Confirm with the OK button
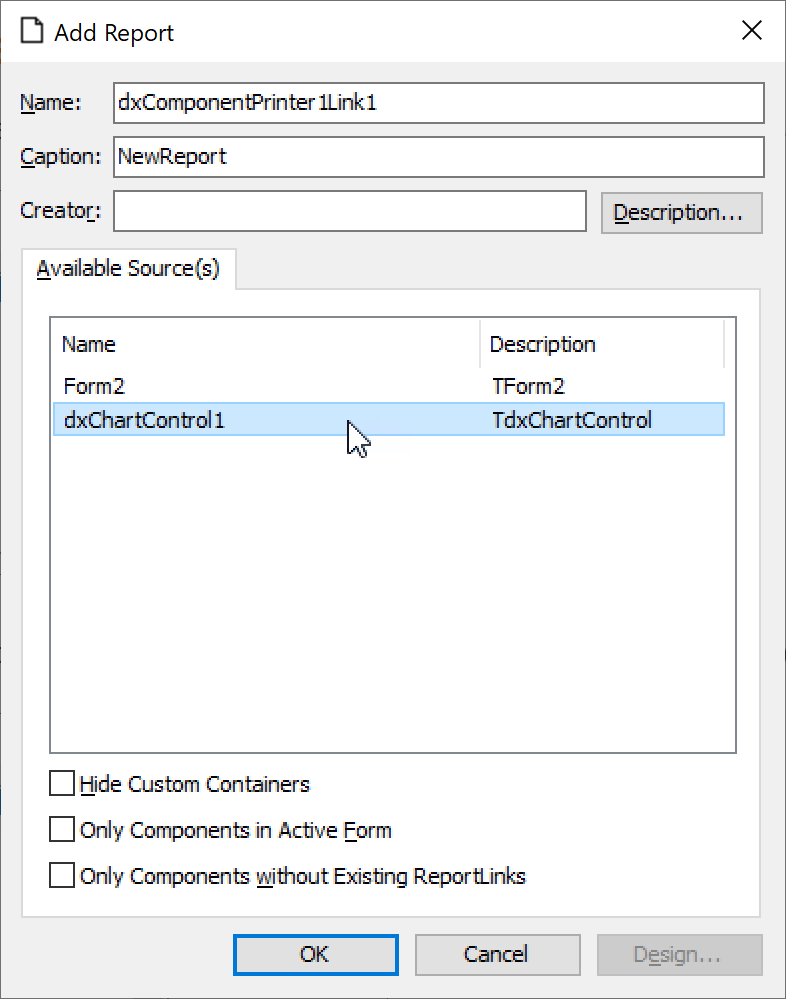786x999 pixels. coord(315,954)
